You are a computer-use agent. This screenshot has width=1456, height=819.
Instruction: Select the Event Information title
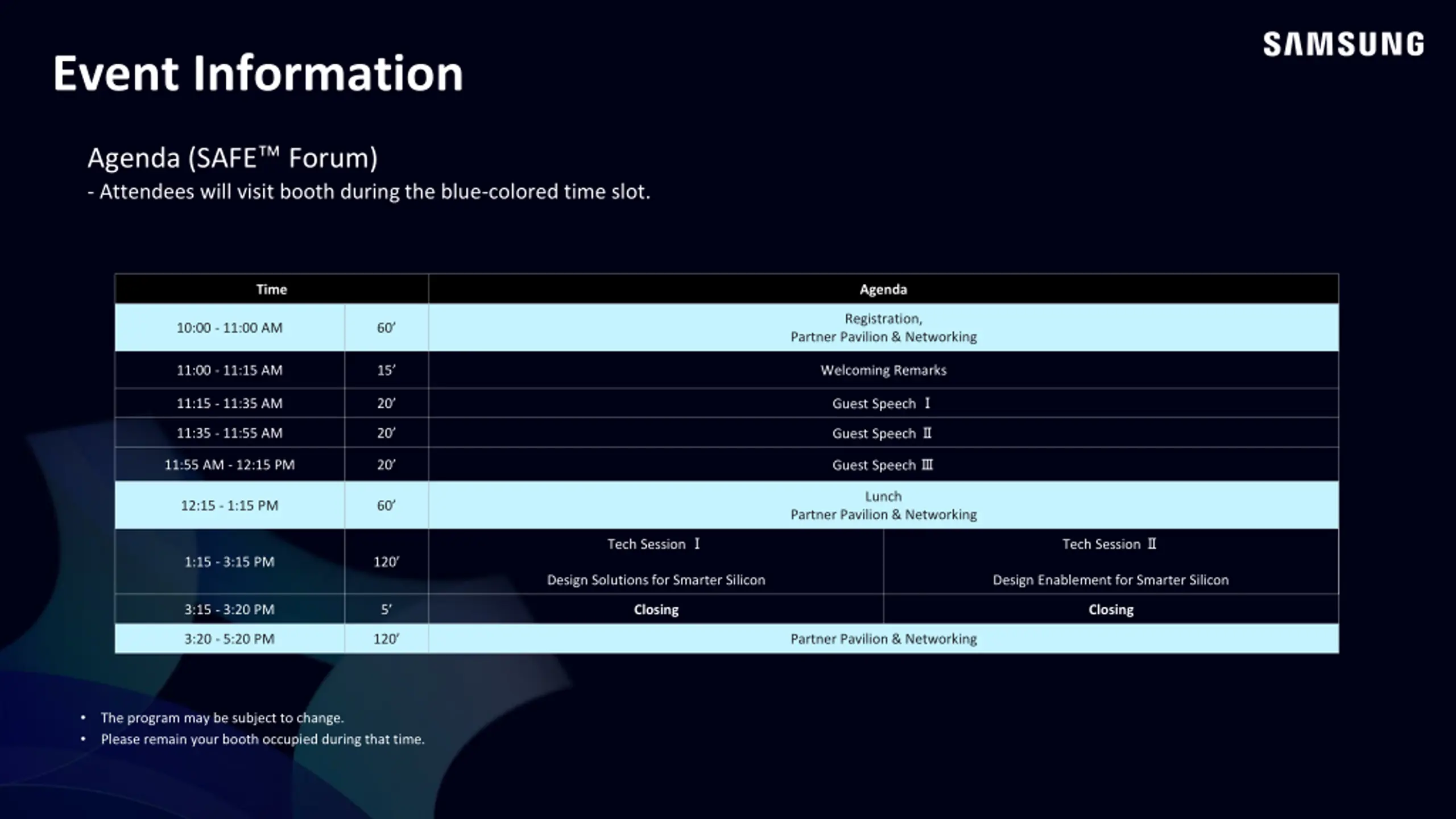258,73
